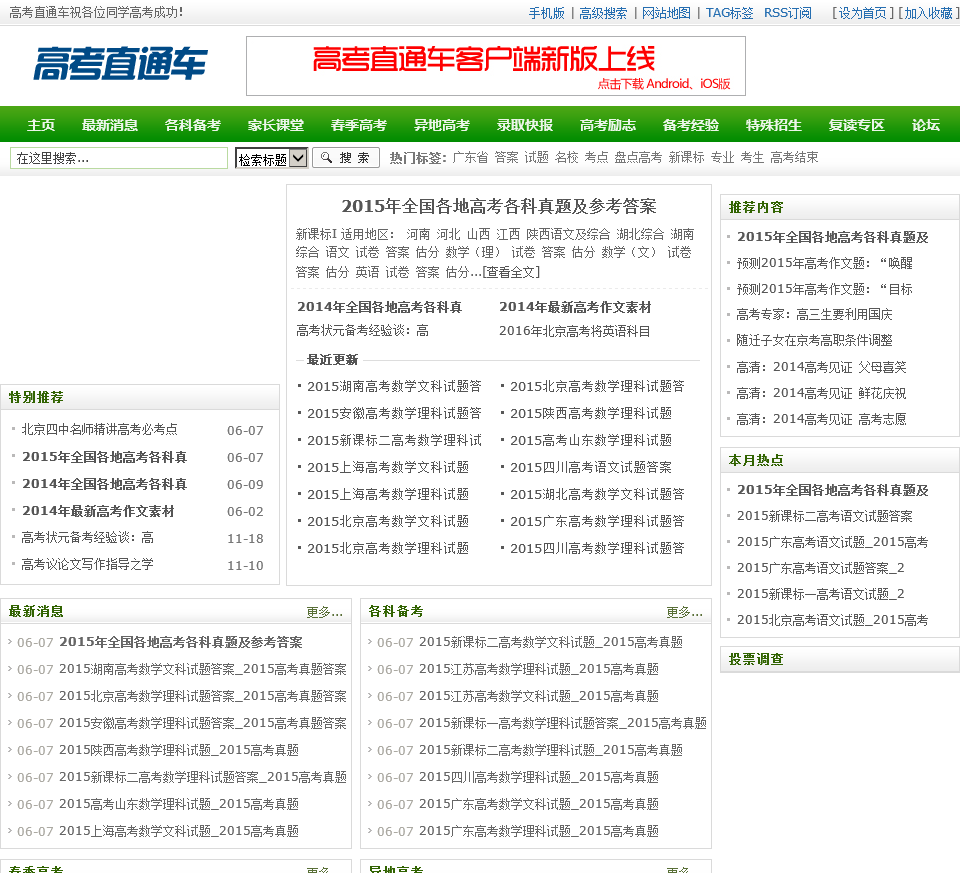The image size is (960, 873).
Task: Click 06-09 date in 特别推荐 list
Action: click(245, 484)
